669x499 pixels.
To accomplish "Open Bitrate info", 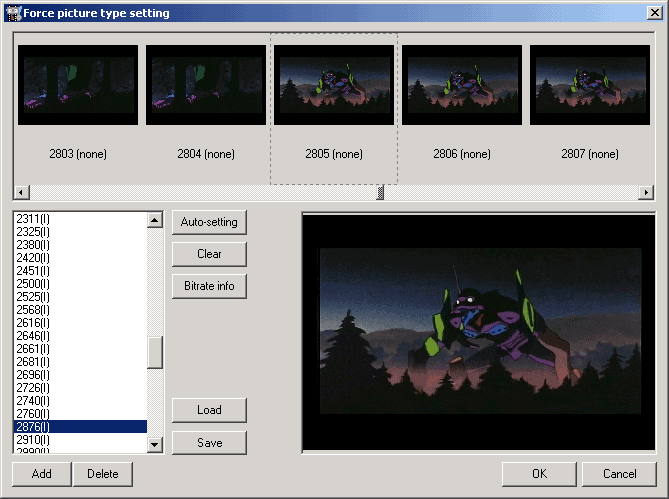I will tap(209, 286).
